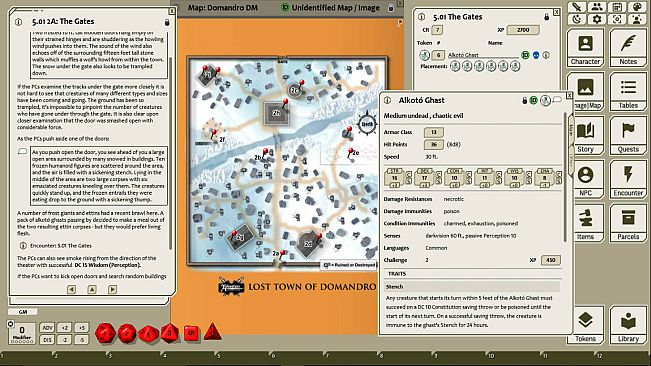Click the token icon in Alkotó Ghast header
Screen dimensions: 651x366
[545, 100]
